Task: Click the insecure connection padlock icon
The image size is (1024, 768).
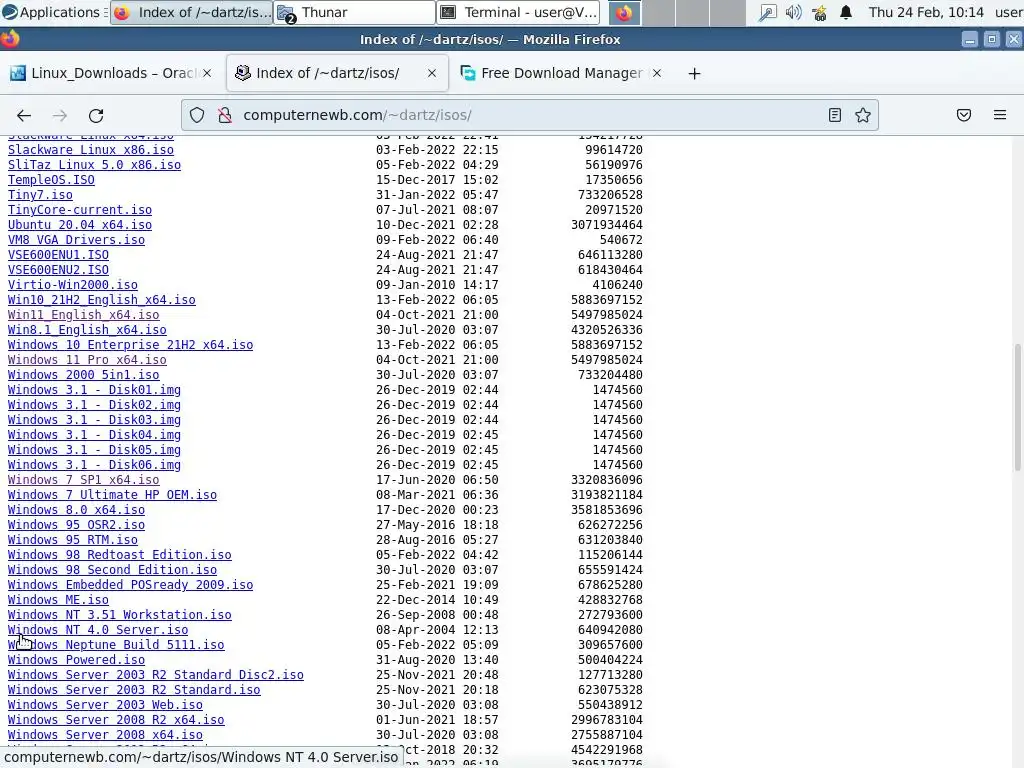Action: [225, 116]
